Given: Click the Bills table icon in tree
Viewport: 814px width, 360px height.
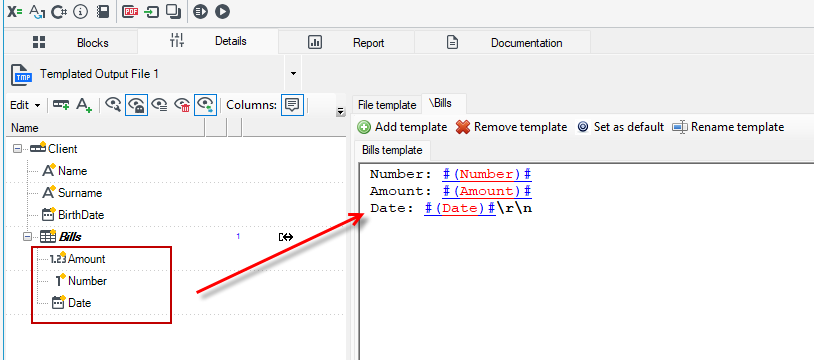Looking at the screenshot, I should click(48, 236).
